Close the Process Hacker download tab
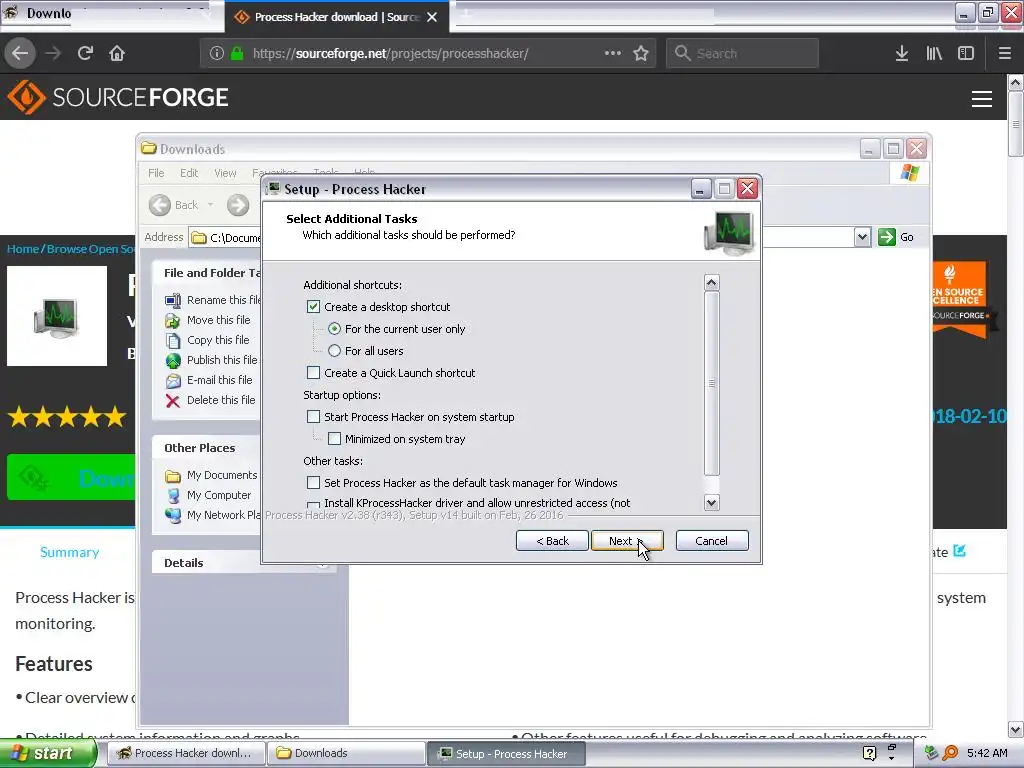 click(x=432, y=17)
